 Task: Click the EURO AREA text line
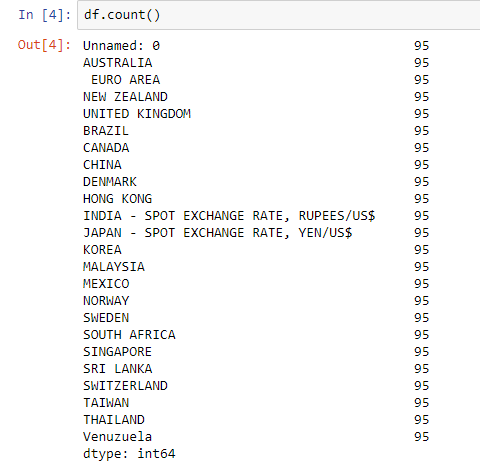coord(126,80)
